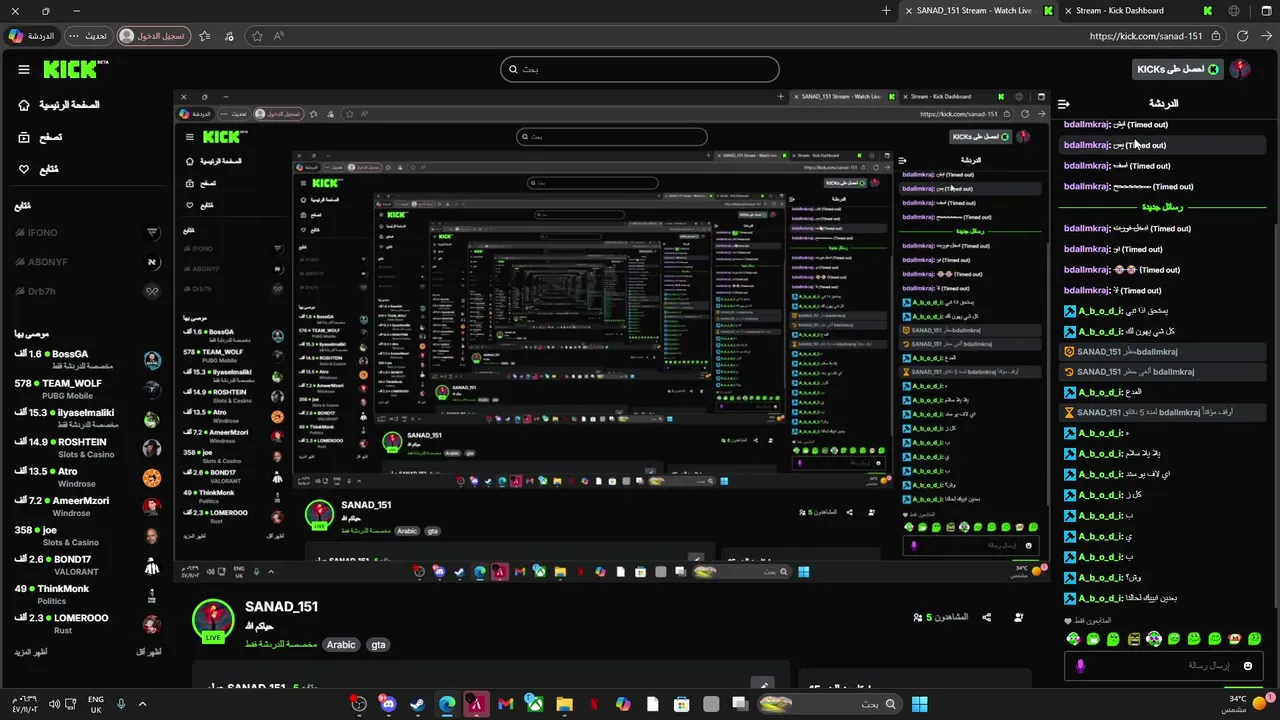Open the browser three dots settings menu

(x=74, y=36)
